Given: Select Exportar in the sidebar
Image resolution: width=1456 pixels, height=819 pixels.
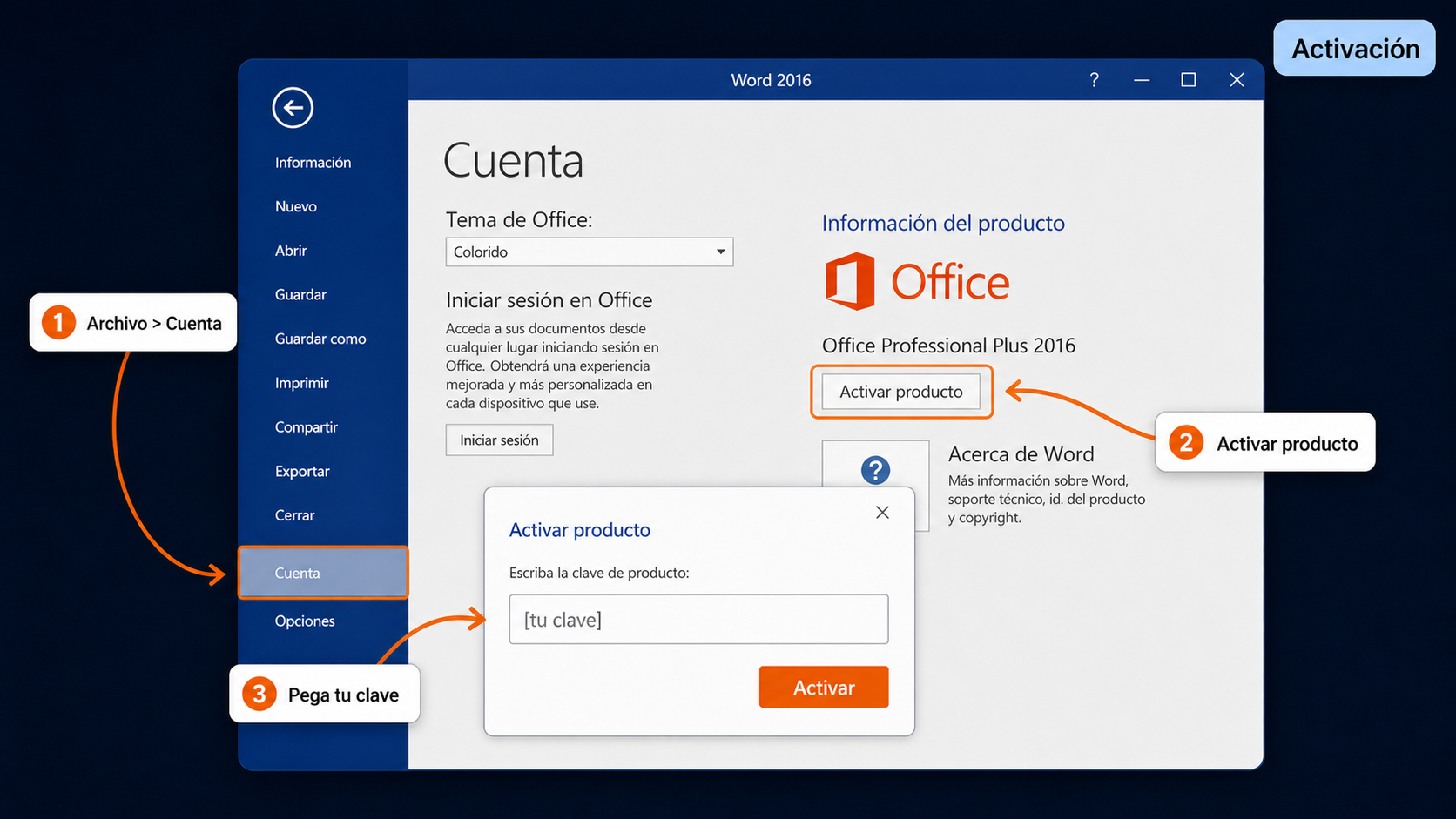Looking at the screenshot, I should (x=302, y=472).
